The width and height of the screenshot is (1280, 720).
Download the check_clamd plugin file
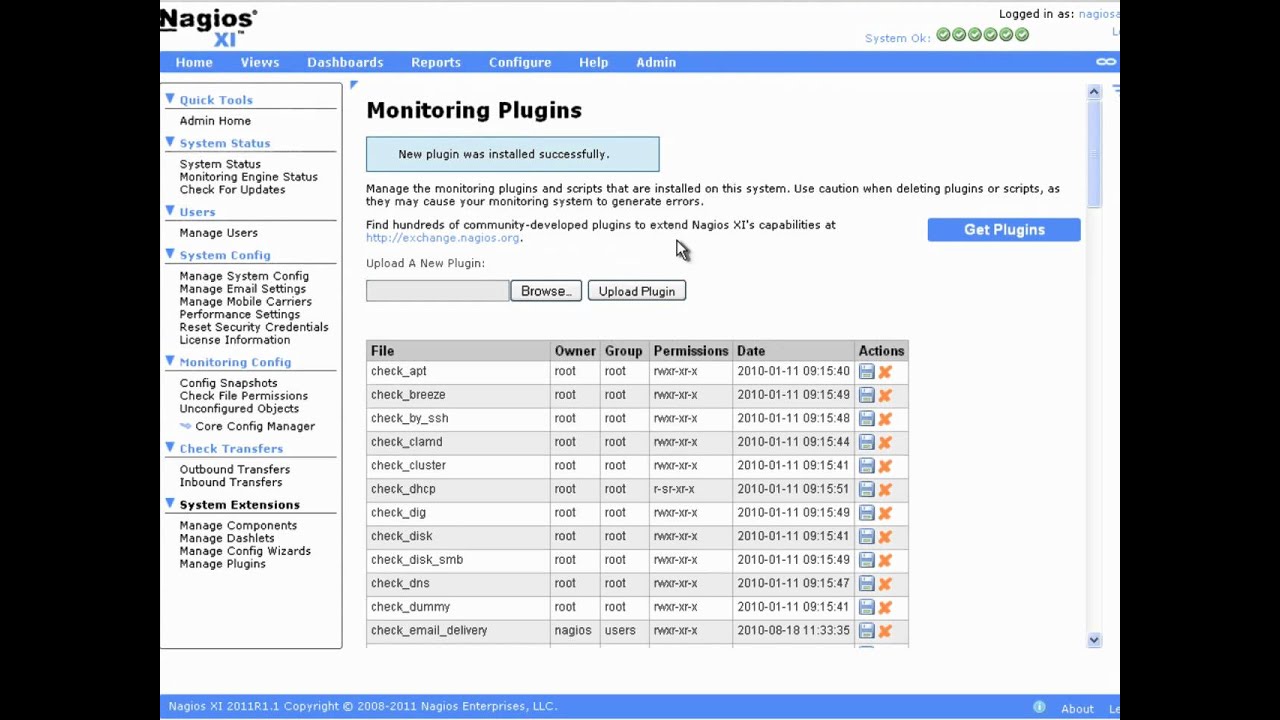tap(867, 442)
